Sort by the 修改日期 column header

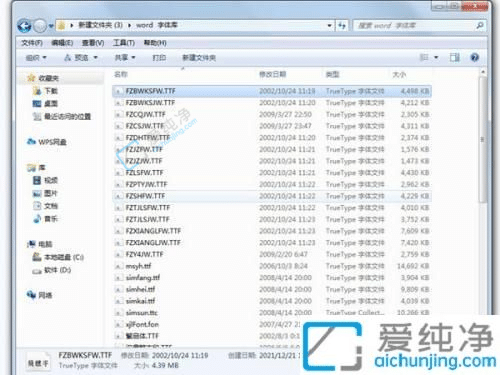click(273, 74)
